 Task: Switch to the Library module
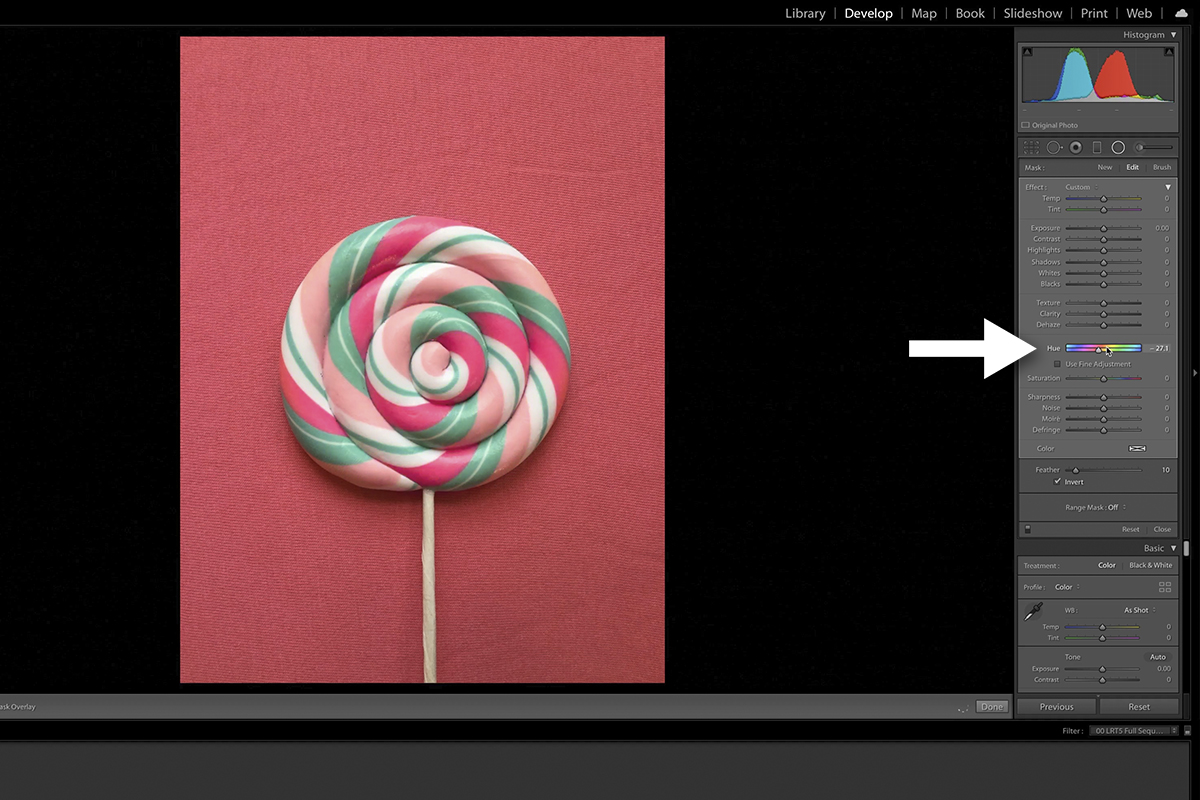pyautogui.click(x=805, y=13)
